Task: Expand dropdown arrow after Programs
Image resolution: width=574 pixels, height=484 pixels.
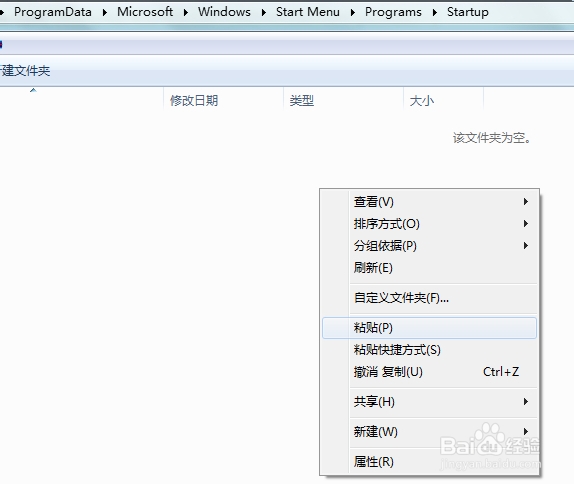Action: [435, 12]
